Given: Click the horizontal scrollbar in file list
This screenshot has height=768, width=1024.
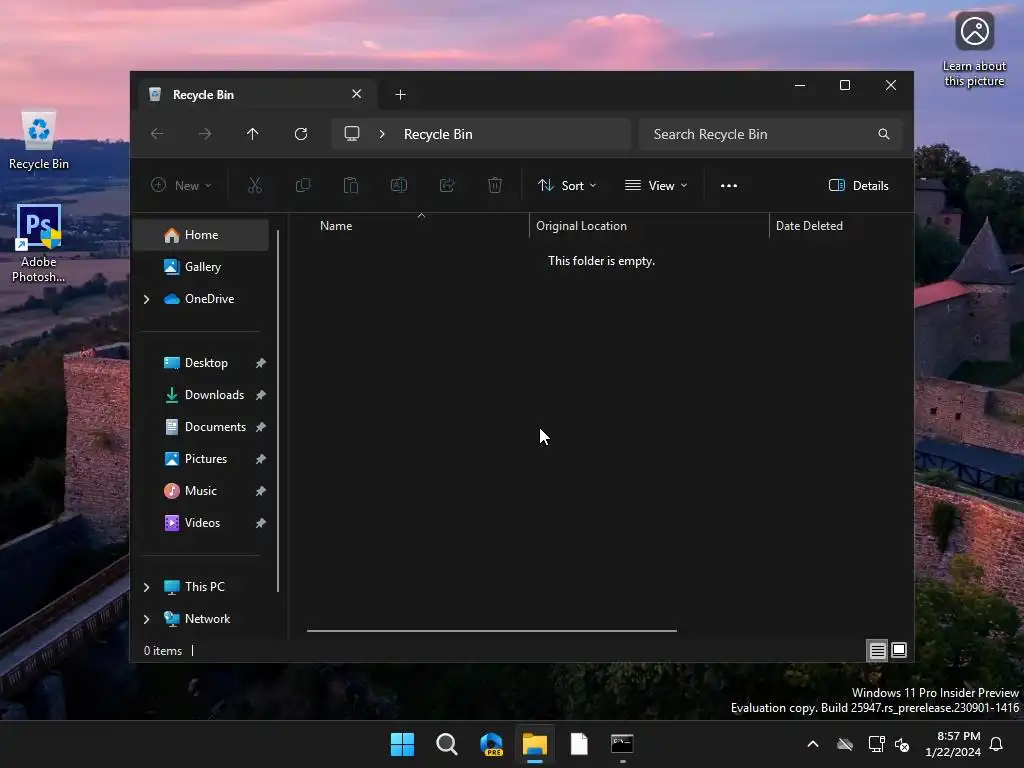Looking at the screenshot, I should click(x=492, y=631).
